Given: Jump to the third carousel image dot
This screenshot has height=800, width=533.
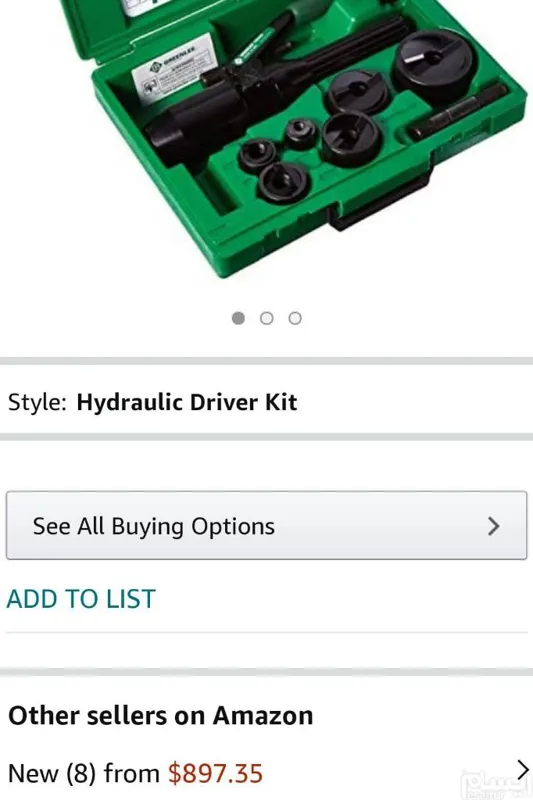Looking at the screenshot, I should [295, 318].
